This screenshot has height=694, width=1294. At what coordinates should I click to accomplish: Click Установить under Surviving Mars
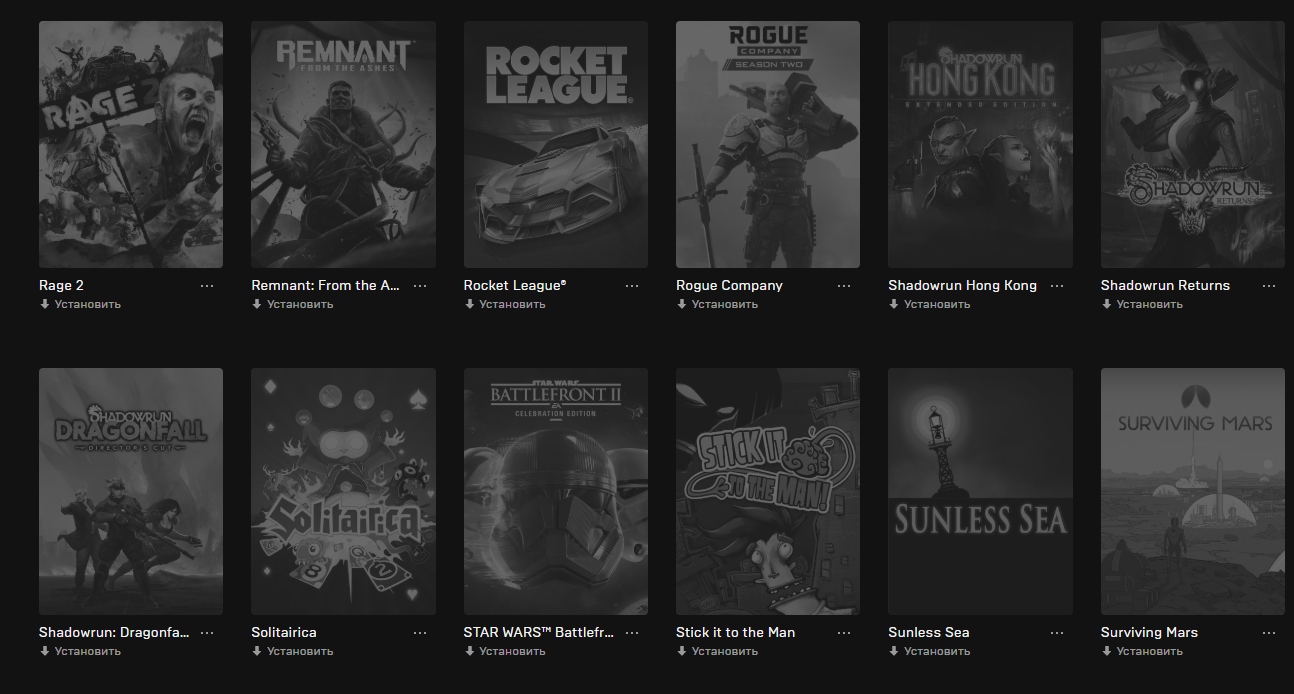pyautogui.click(x=1142, y=651)
